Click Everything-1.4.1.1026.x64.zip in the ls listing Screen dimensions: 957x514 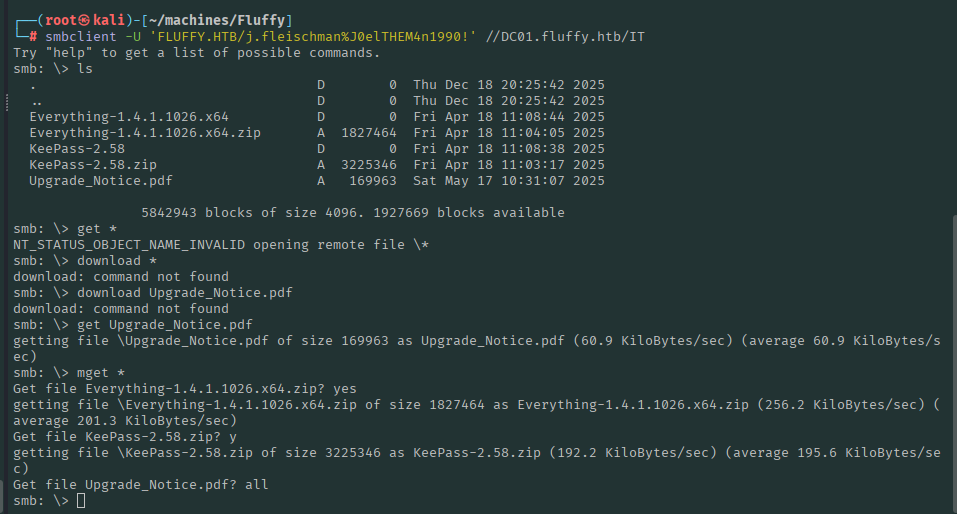pos(145,133)
